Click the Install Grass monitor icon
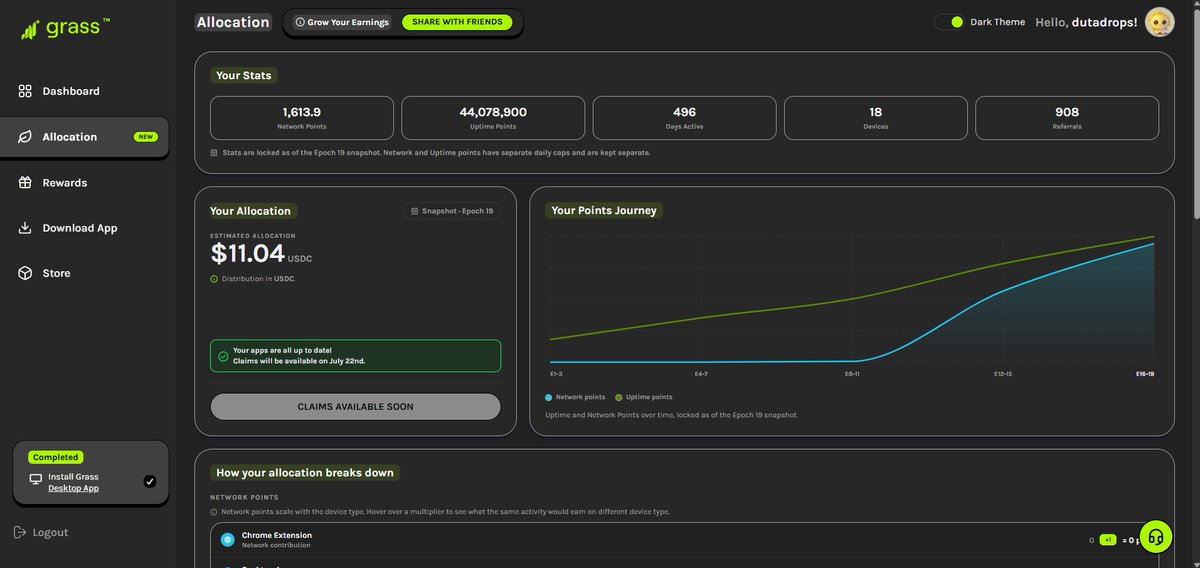This screenshot has width=1200, height=568. (36, 479)
